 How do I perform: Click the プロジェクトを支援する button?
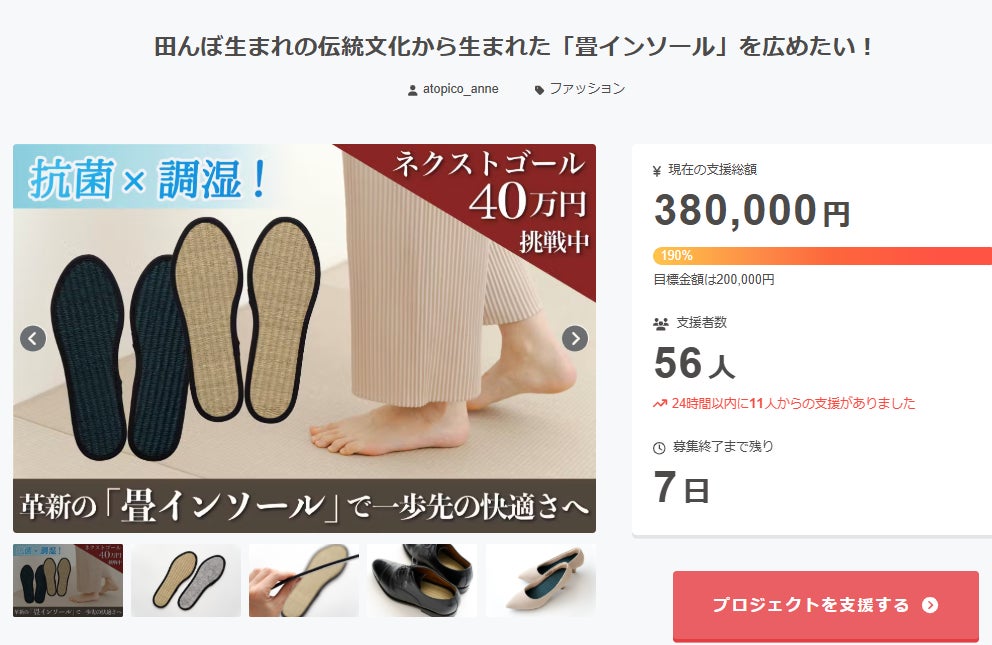[x=826, y=605]
